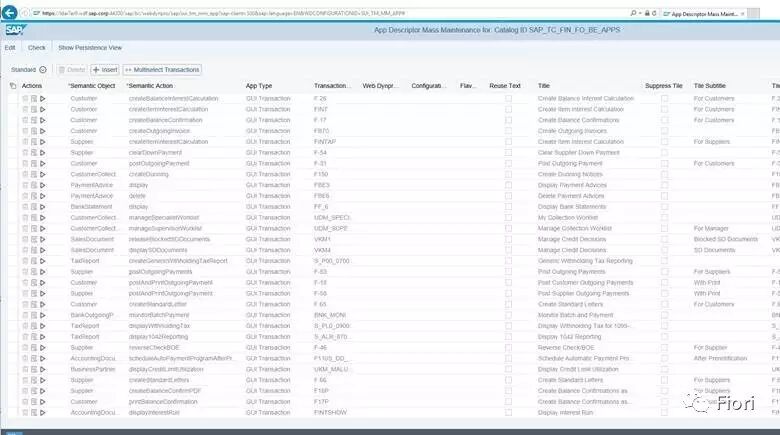
Task: Run the createBalanceInterestCalculation row's play icon
Action: point(43,99)
